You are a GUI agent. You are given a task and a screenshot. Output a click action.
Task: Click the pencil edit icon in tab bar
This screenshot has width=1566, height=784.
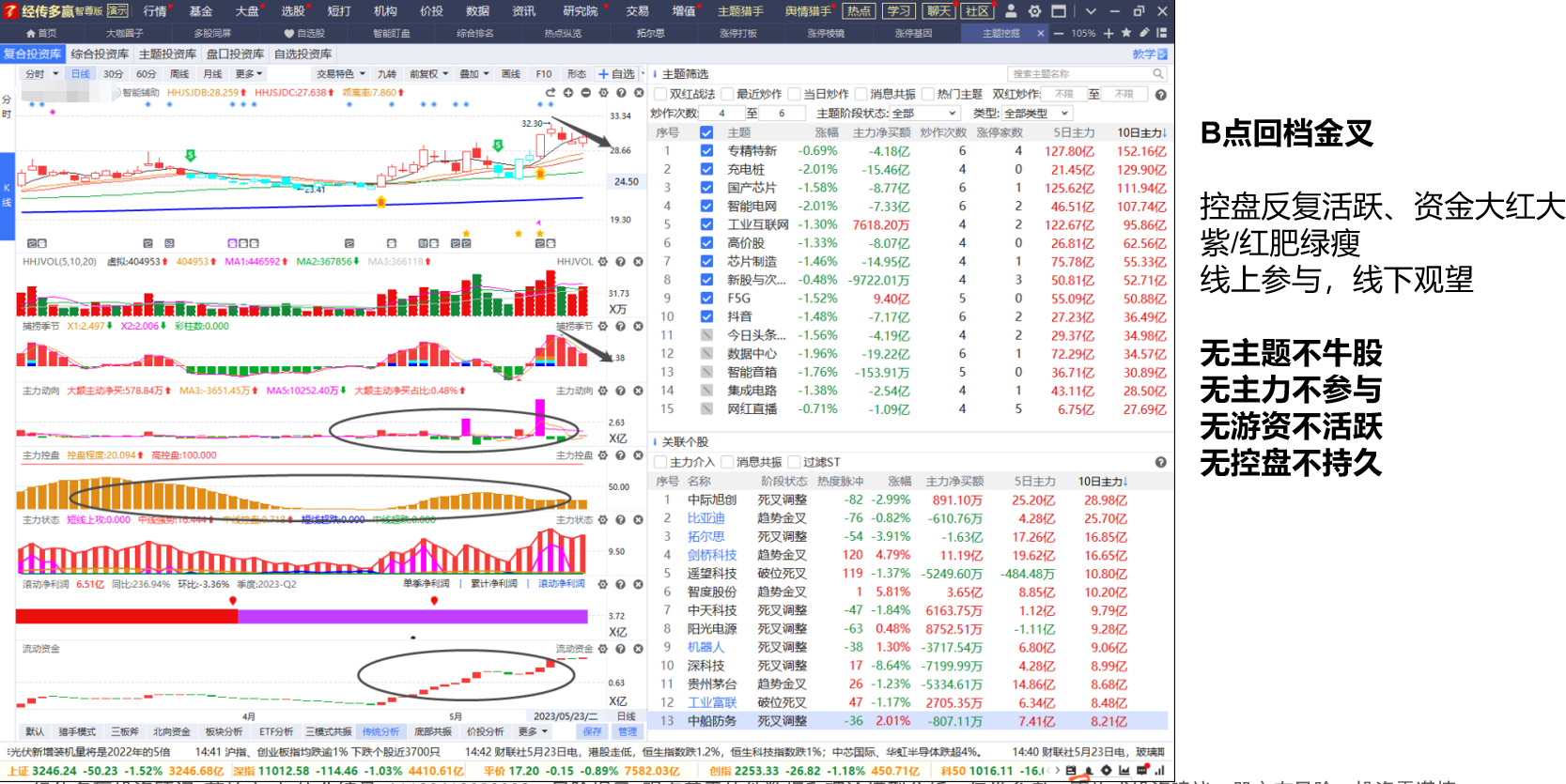coord(1144,33)
